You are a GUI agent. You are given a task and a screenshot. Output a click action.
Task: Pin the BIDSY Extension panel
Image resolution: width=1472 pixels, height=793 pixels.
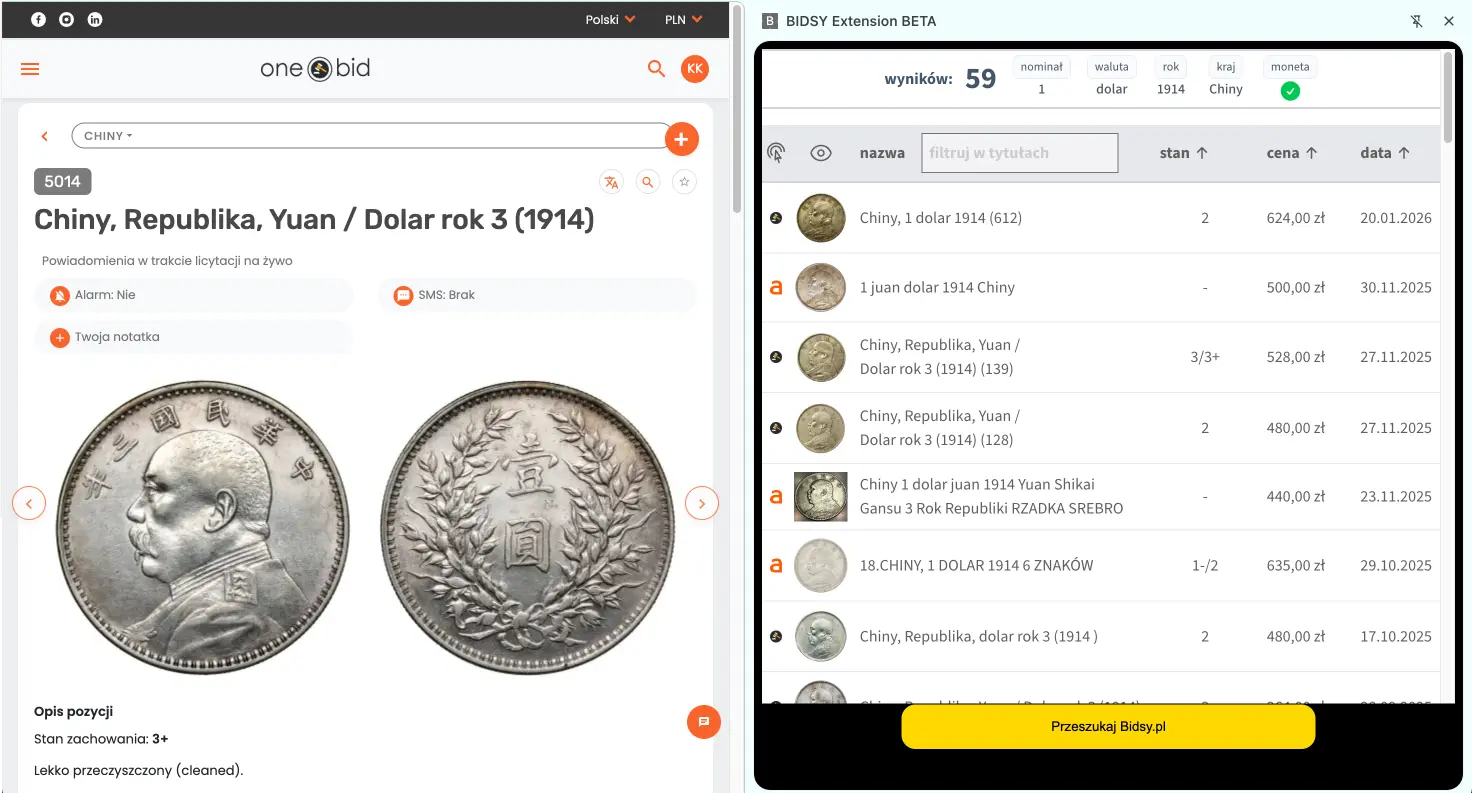1416,20
